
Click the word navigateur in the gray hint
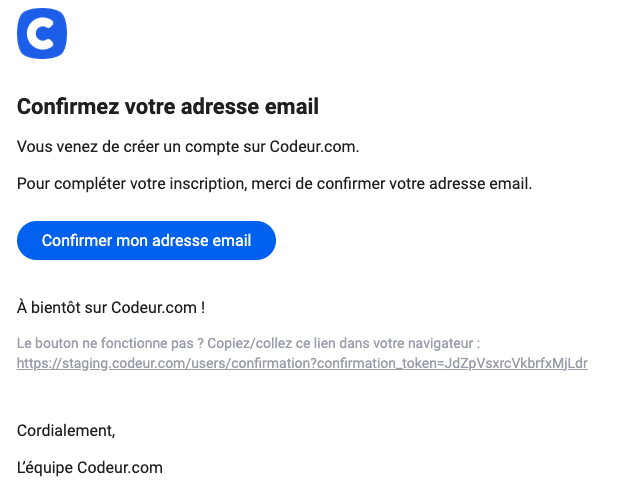(x=440, y=343)
